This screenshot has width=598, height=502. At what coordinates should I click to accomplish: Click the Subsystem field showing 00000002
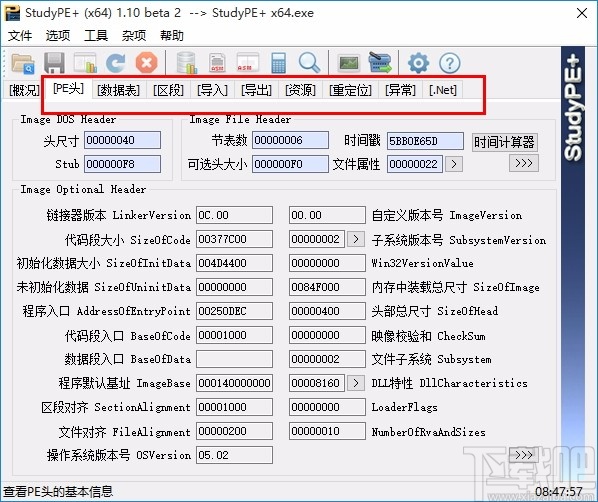[327, 359]
